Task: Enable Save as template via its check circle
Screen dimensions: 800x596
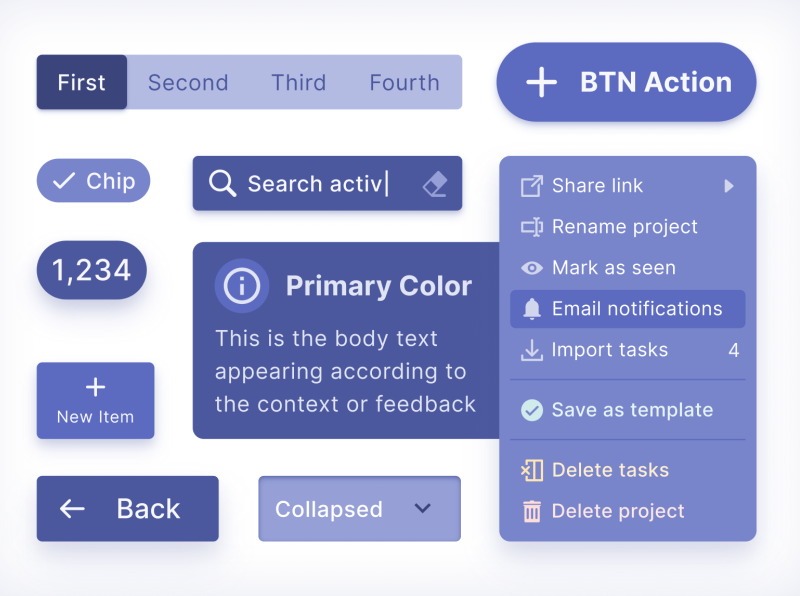Action: coord(531,410)
